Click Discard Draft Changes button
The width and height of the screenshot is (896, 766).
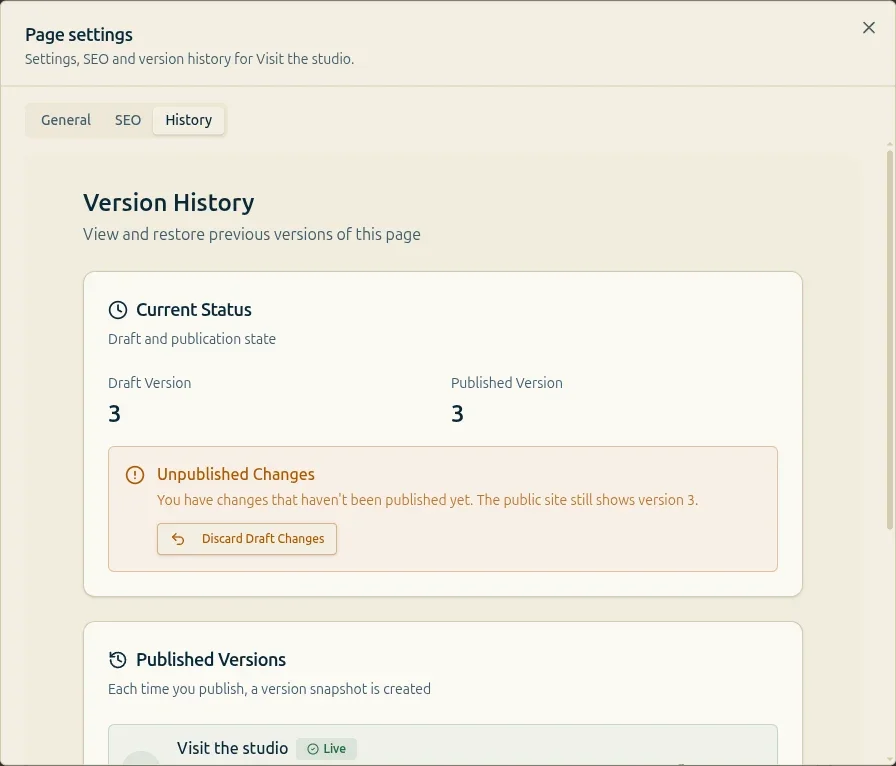tap(247, 538)
